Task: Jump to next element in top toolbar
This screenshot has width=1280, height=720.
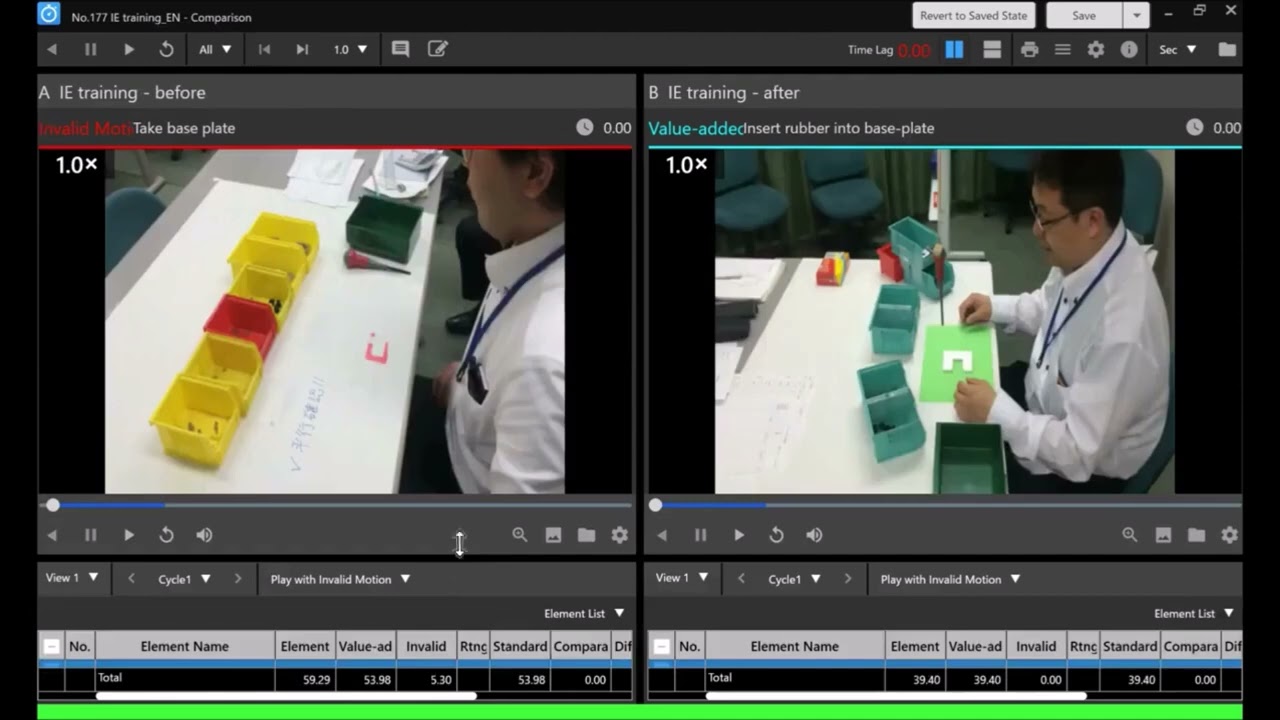Action: [x=302, y=49]
